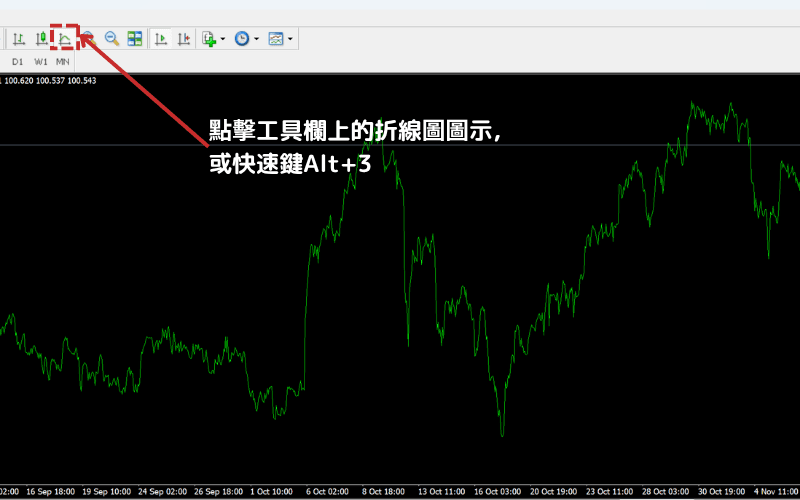
Task: Select the MN monthly timeframe
Action: click(63, 62)
